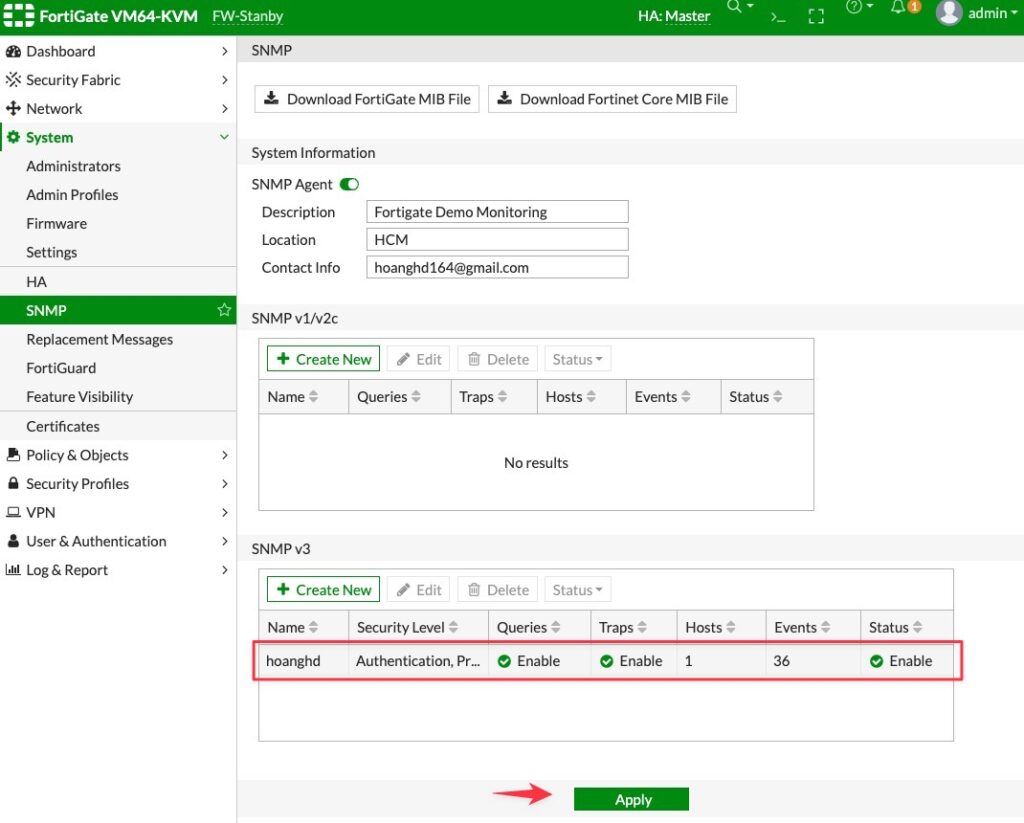Go to the Firmware page
The image size is (1024, 823).
click(56, 223)
